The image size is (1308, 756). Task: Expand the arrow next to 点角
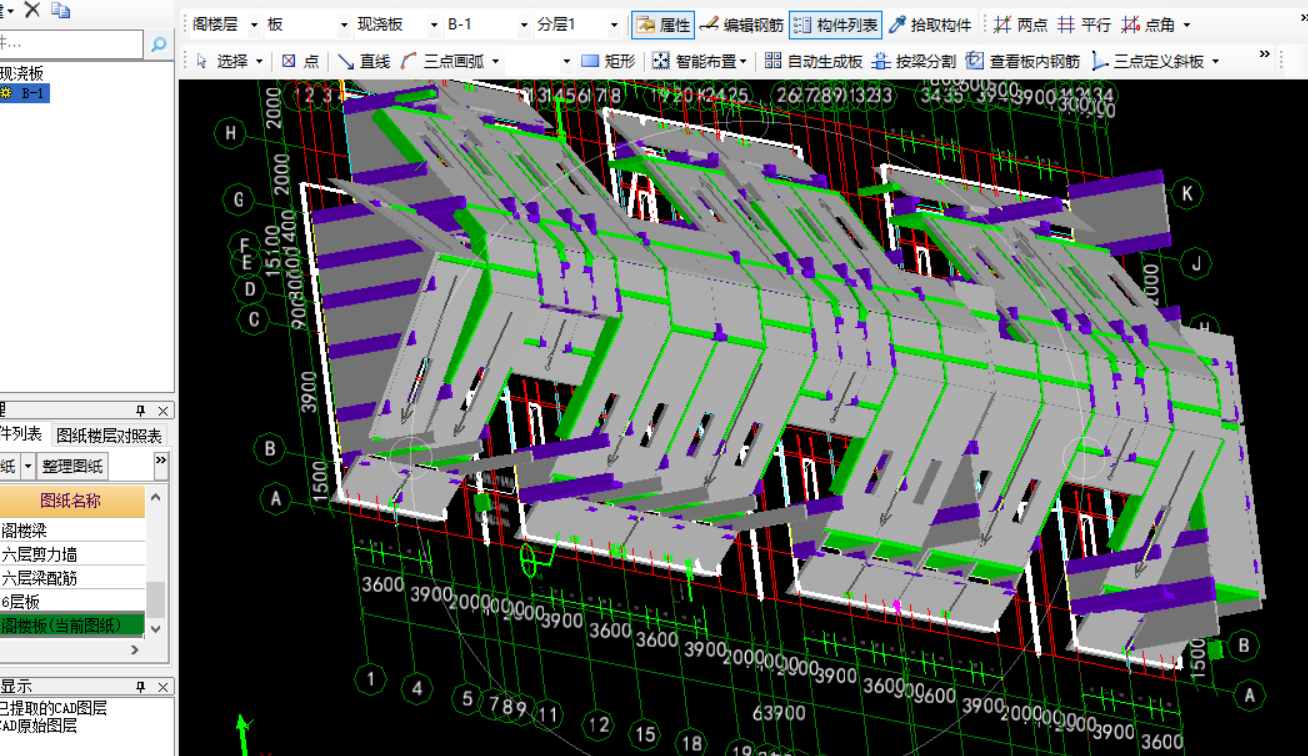[x=1187, y=25]
